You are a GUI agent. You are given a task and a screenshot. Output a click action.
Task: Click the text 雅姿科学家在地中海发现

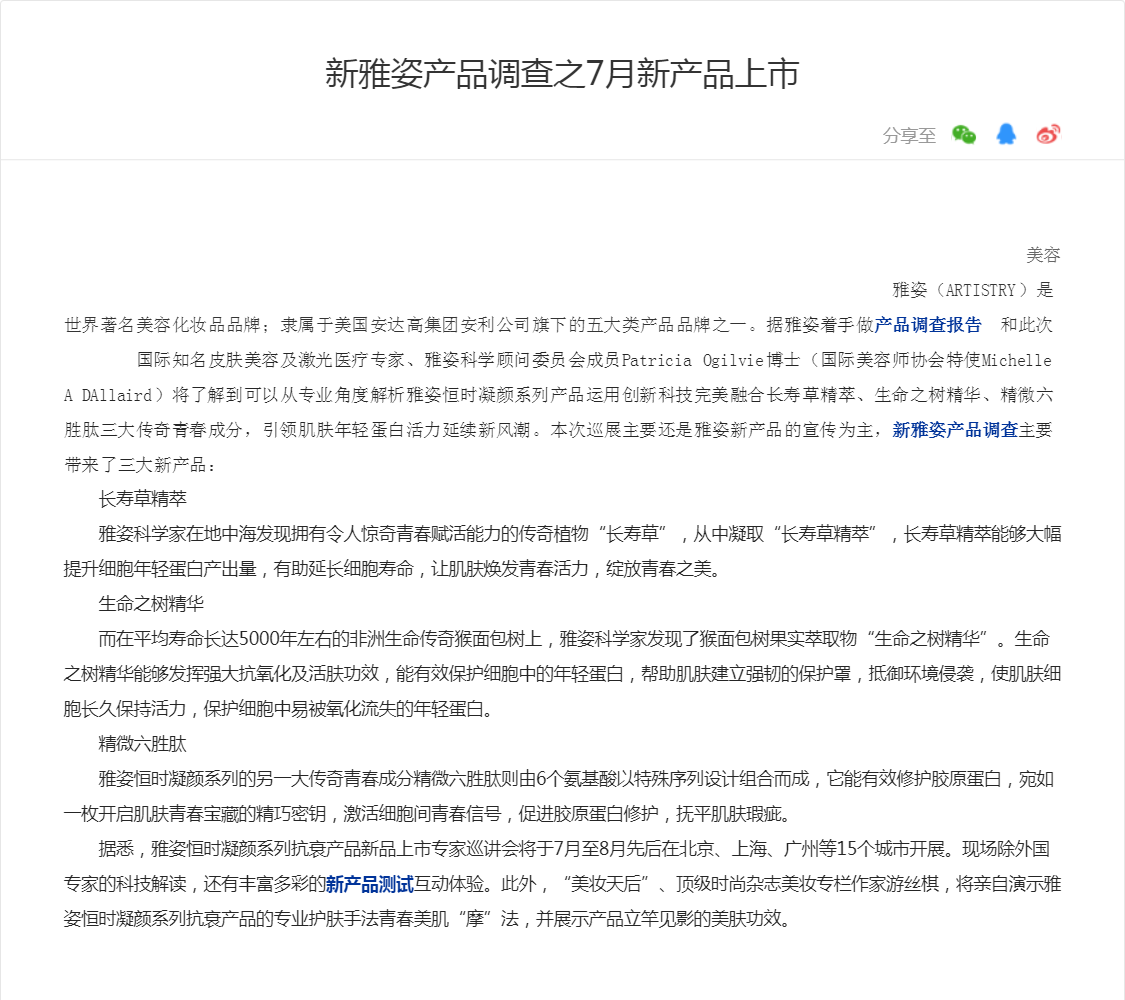194,534
